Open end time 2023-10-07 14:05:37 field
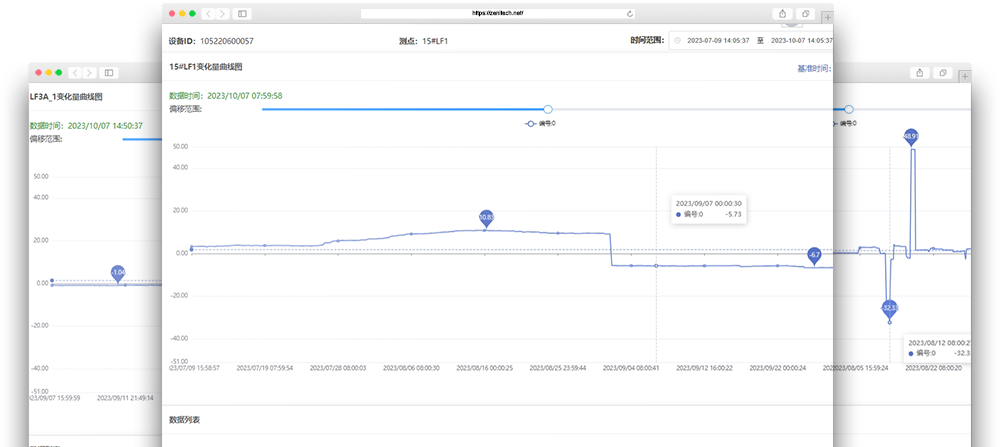 coord(802,40)
